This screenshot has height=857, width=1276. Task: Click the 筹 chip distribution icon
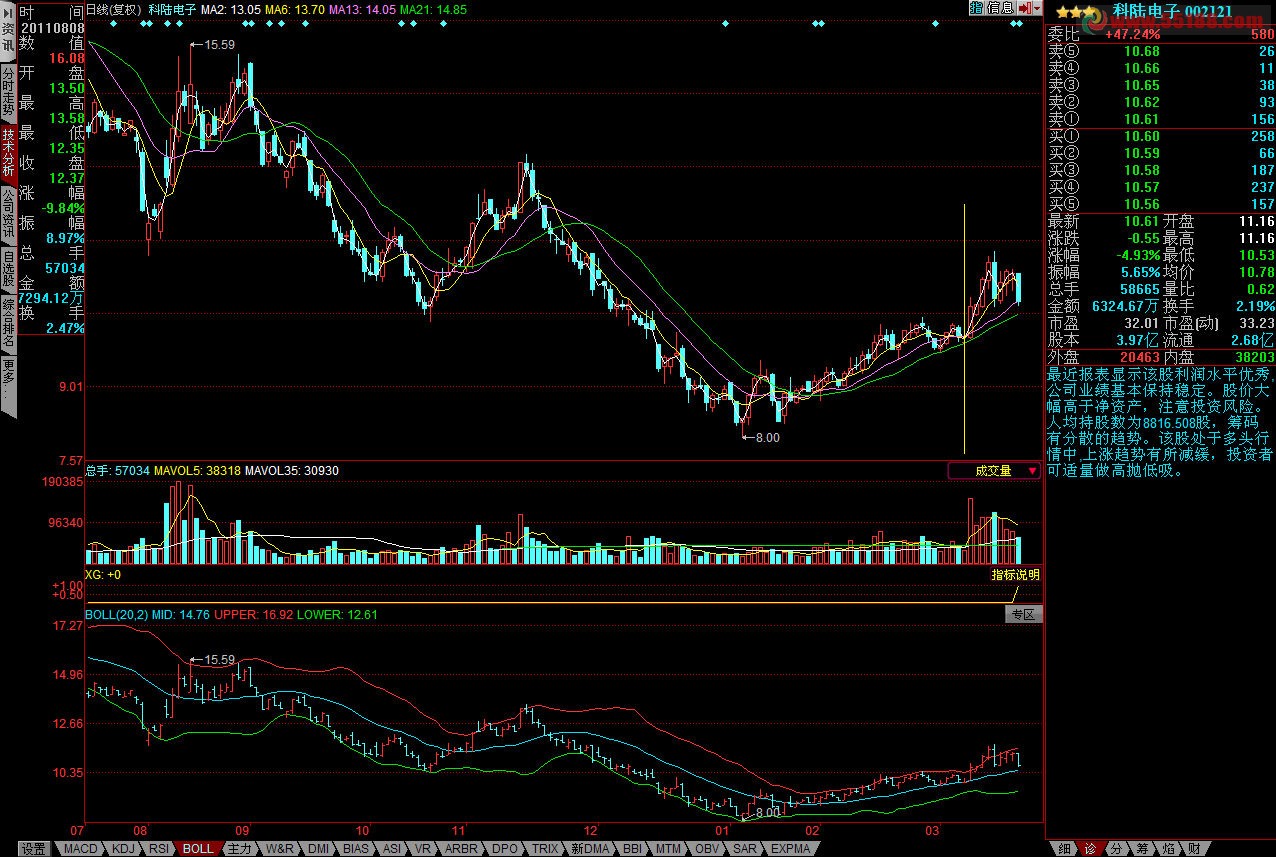pyautogui.click(x=1141, y=848)
